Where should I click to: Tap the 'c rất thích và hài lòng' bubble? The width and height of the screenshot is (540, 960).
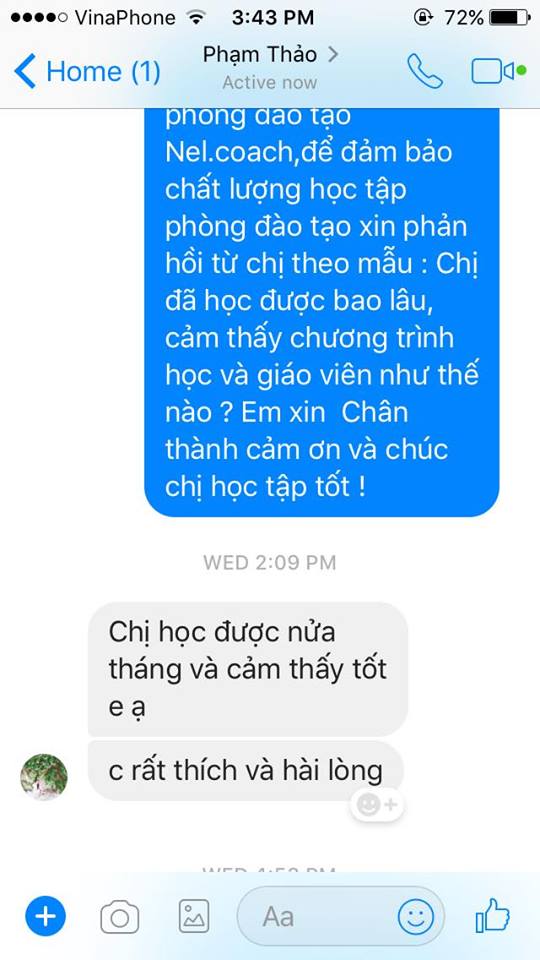tap(246, 771)
